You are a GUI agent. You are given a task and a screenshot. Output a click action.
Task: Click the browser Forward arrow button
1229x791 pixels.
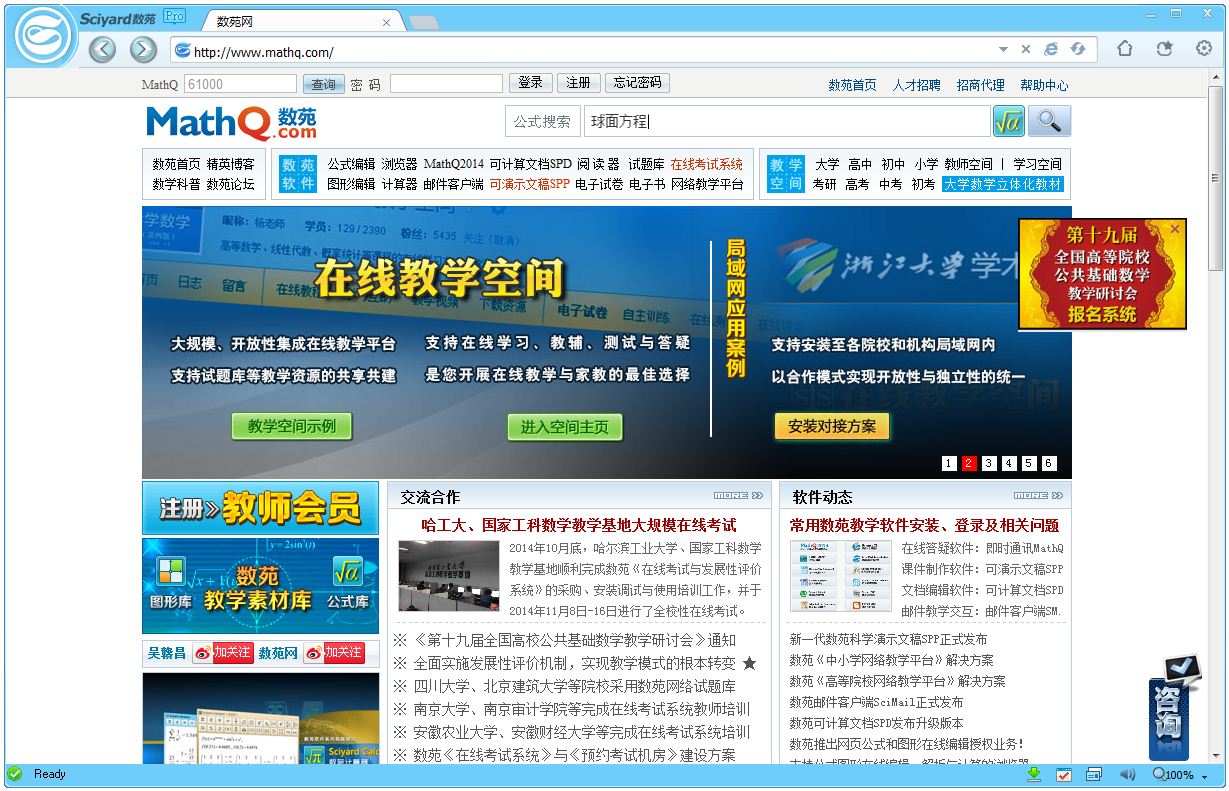click(x=143, y=50)
